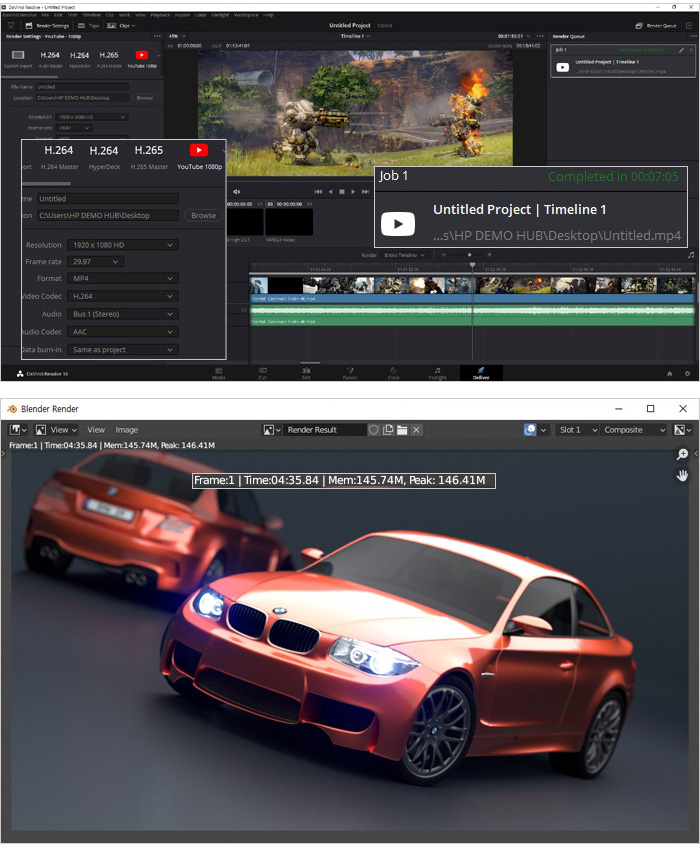
Task: Click the timeline horizontal scrollbar
Action: coord(310,363)
